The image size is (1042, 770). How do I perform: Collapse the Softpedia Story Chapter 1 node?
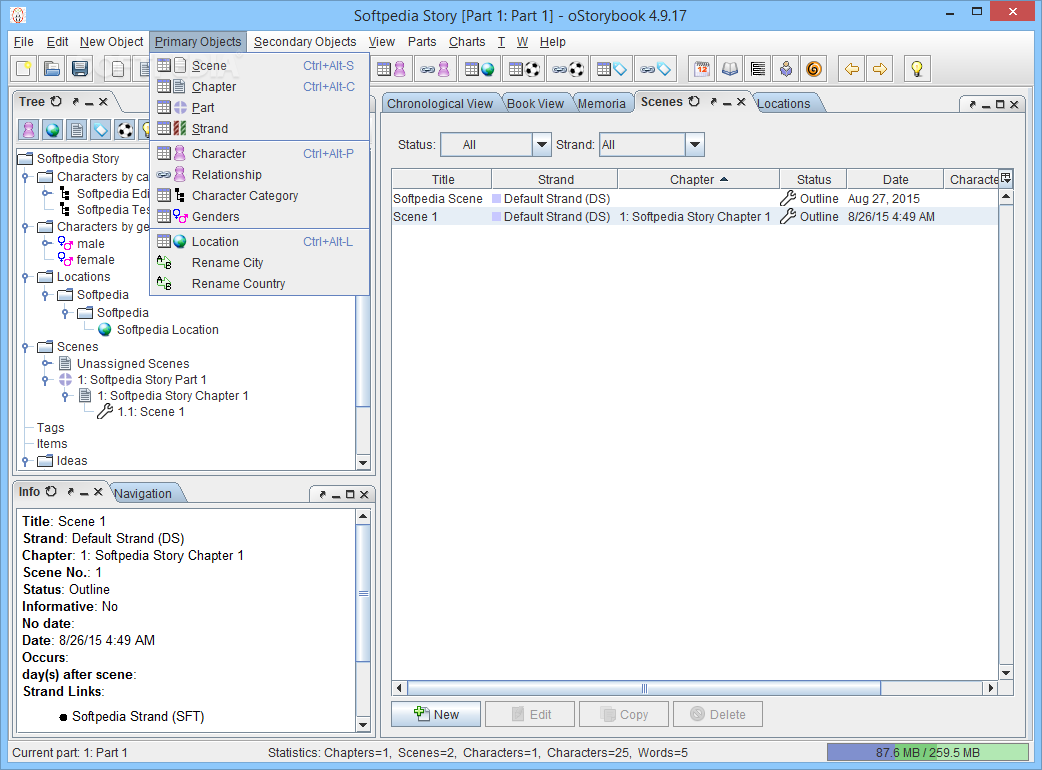[65, 395]
